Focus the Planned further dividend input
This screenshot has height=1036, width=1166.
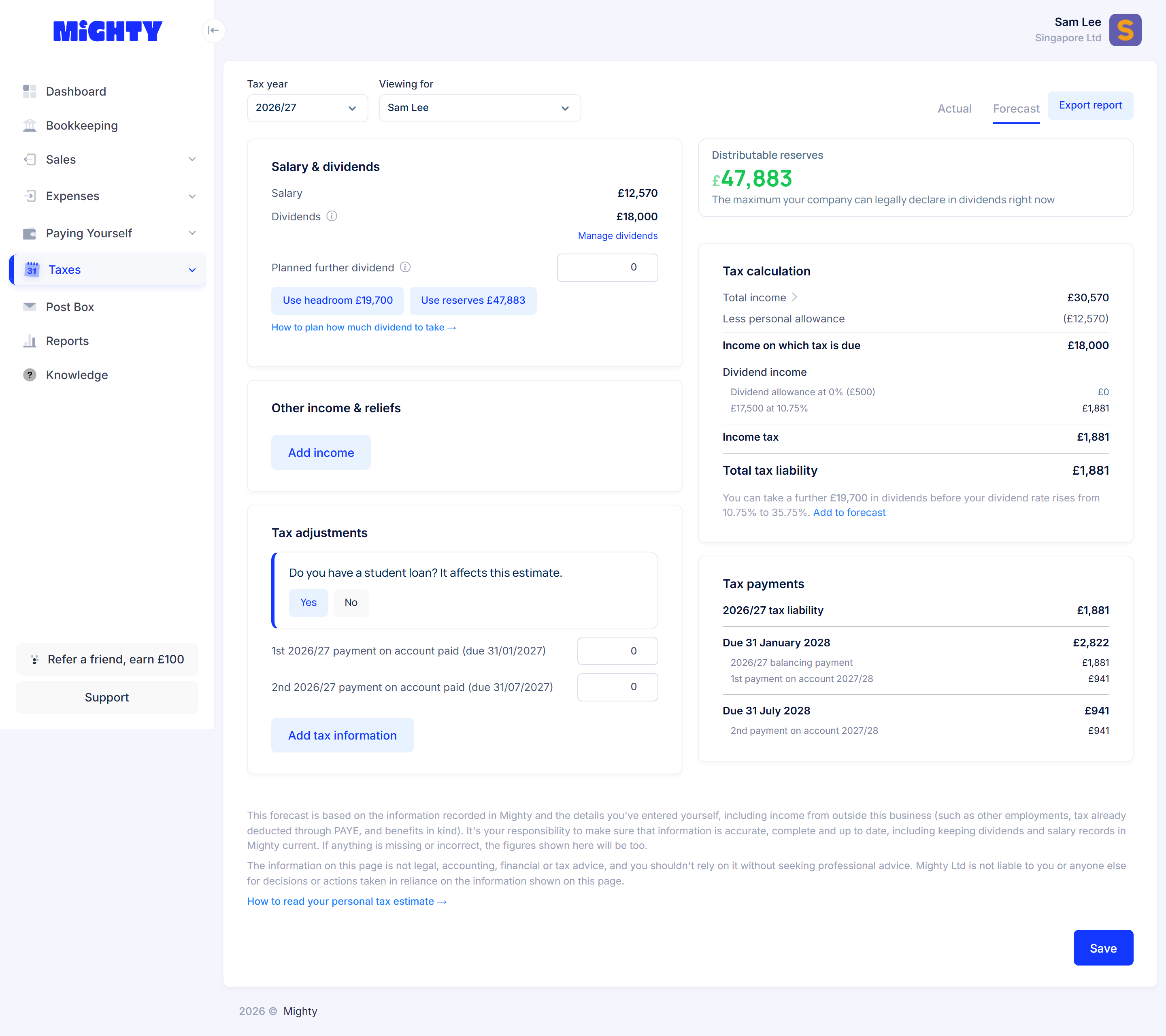608,268
